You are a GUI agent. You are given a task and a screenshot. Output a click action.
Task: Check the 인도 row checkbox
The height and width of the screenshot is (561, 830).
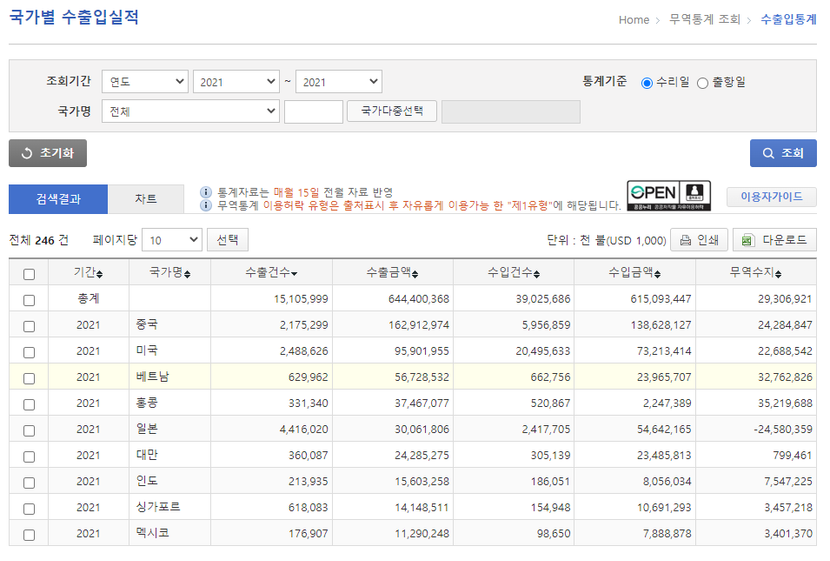(x=29, y=483)
